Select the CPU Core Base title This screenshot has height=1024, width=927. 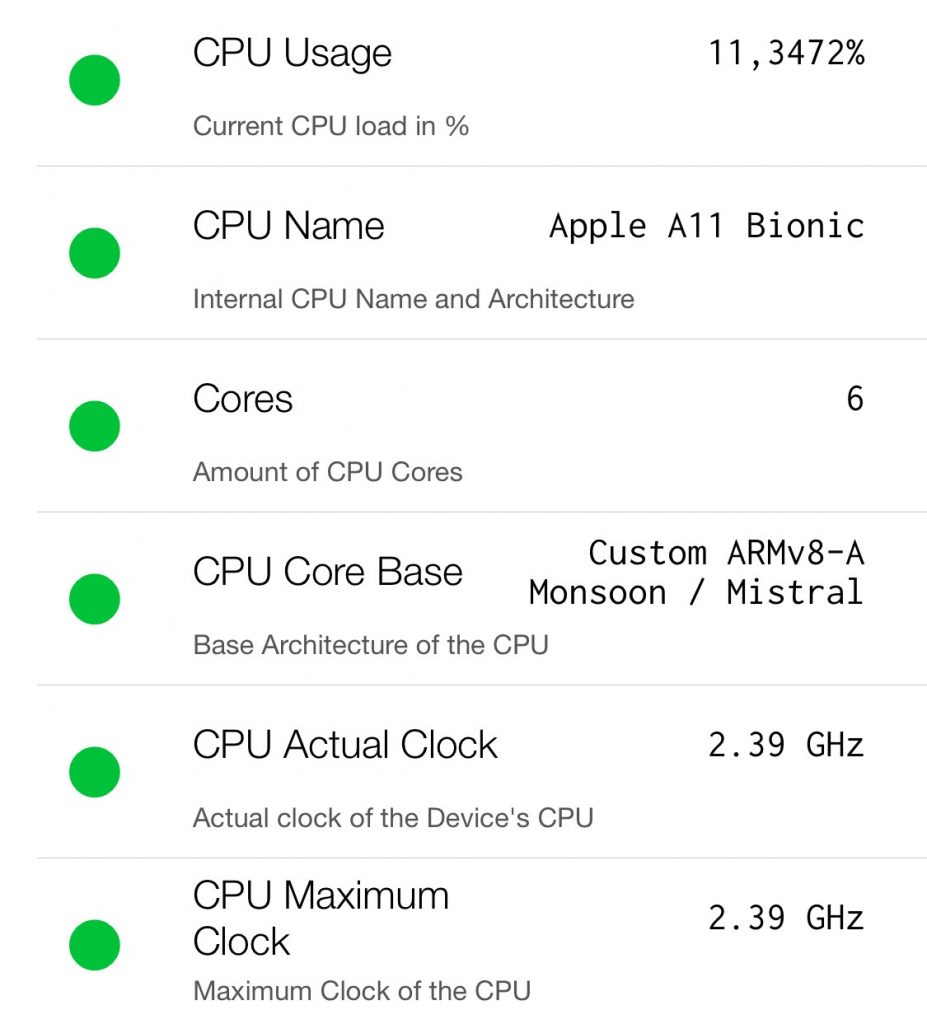click(x=327, y=572)
